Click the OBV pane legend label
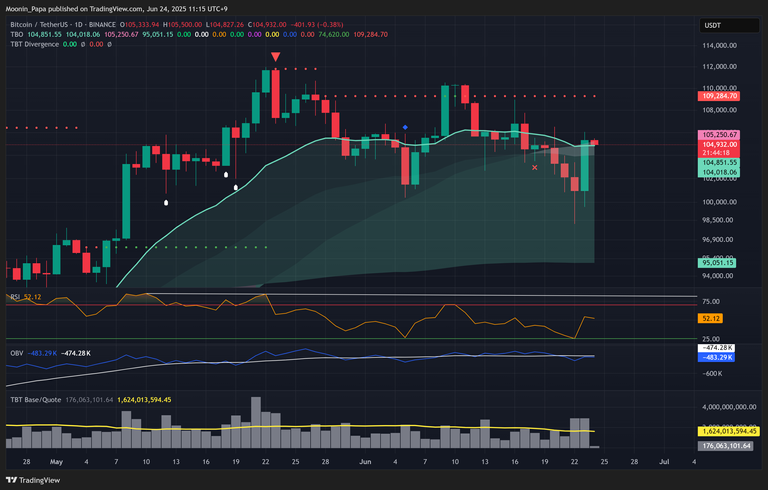 click(15, 353)
